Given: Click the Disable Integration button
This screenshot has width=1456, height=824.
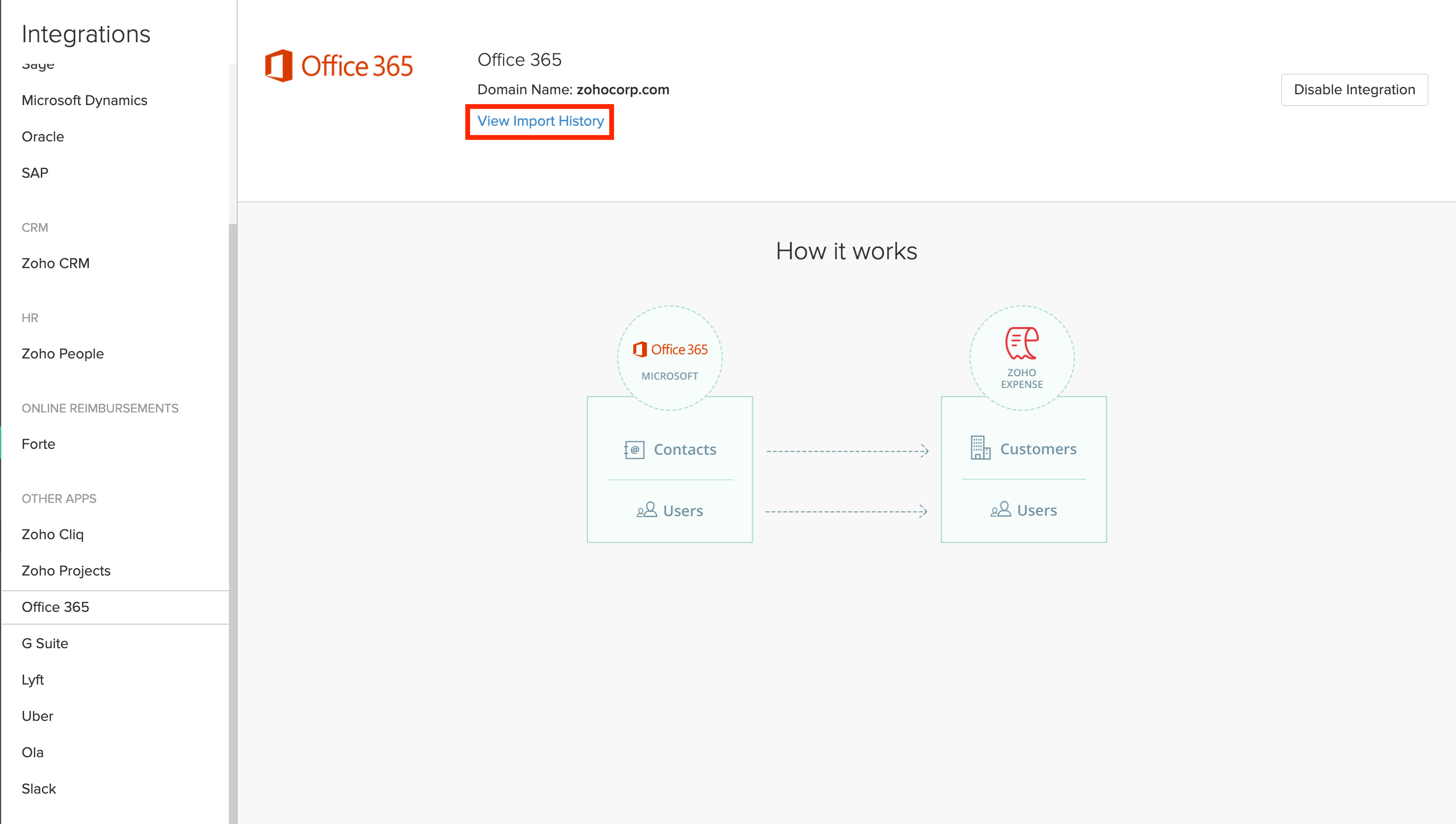Looking at the screenshot, I should (x=1354, y=89).
